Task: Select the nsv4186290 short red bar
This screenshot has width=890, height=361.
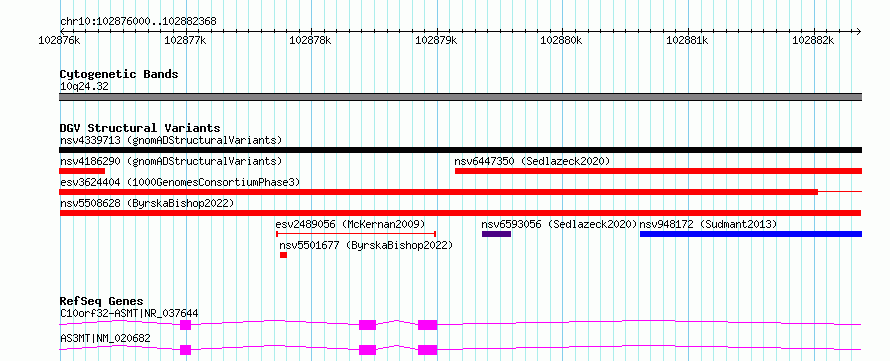Action: [82, 171]
